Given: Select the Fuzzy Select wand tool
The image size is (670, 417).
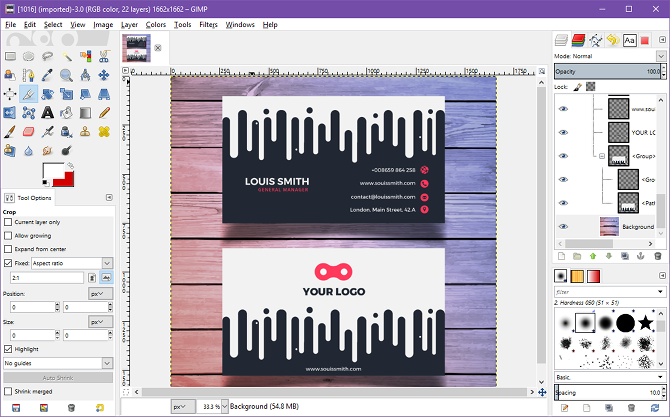Looking at the screenshot, I should pos(66,56).
